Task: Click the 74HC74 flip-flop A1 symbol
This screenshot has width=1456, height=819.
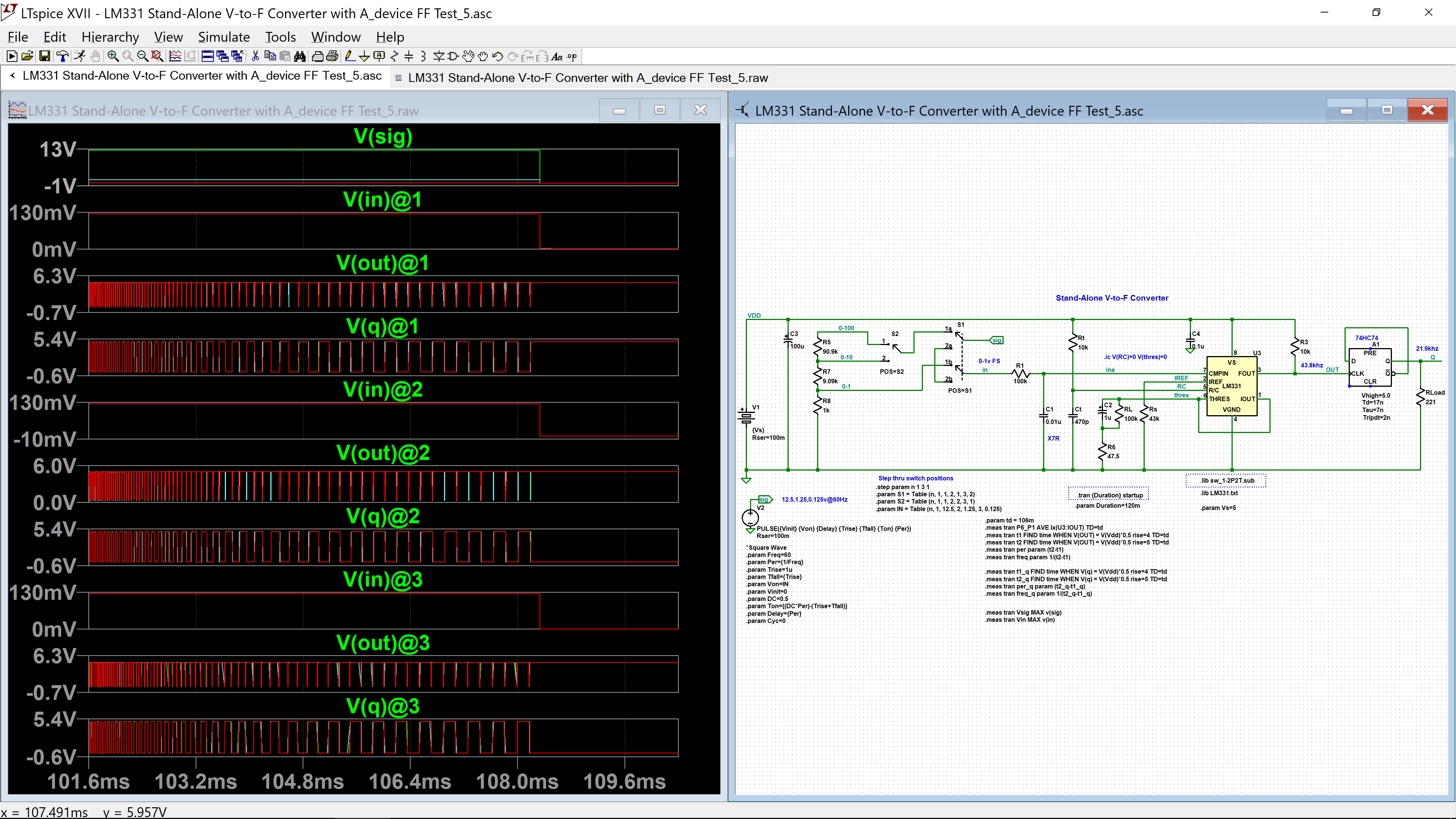Action: (1370, 367)
